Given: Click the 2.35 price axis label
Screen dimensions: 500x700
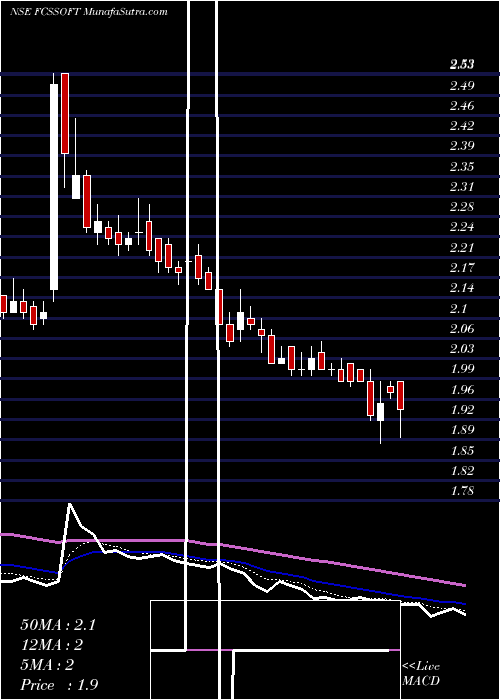Looking at the screenshot, I should (x=461, y=167).
